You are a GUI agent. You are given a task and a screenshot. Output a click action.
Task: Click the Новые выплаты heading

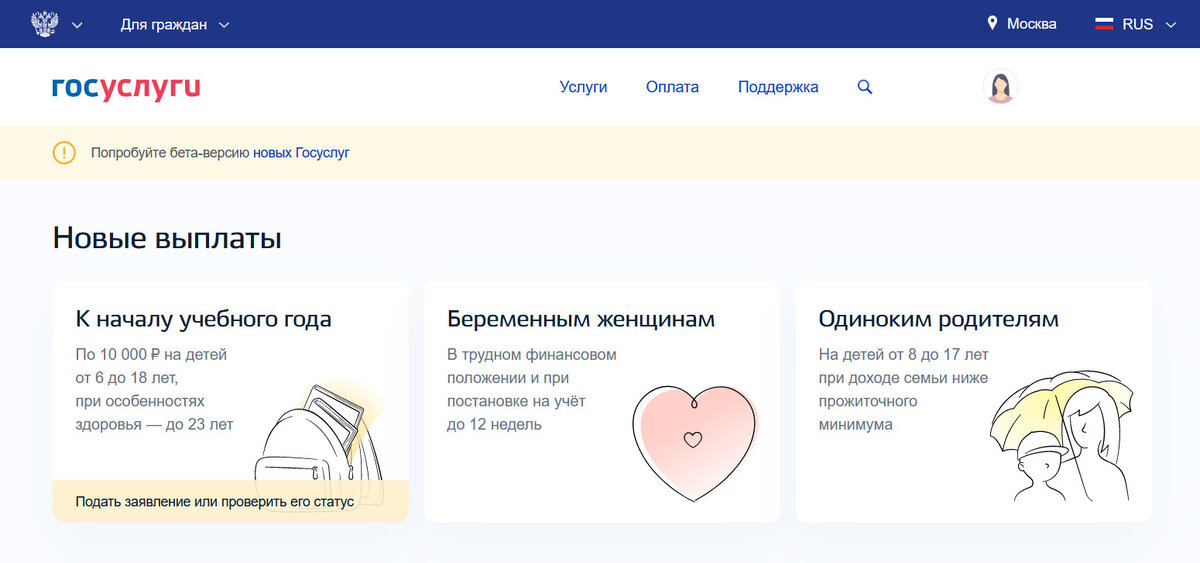click(167, 238)
